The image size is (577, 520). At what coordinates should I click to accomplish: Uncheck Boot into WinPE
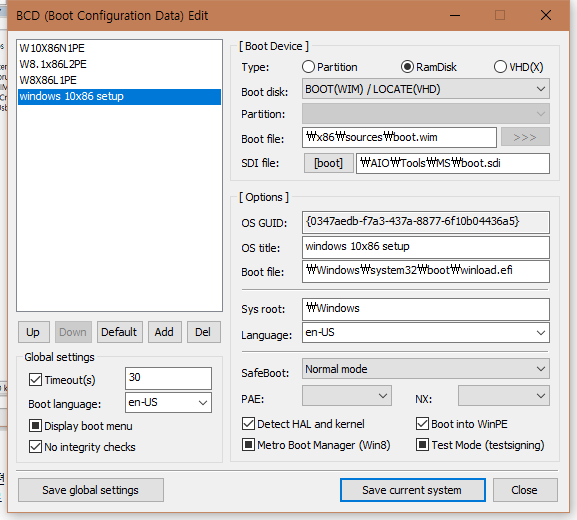point(422,424)
